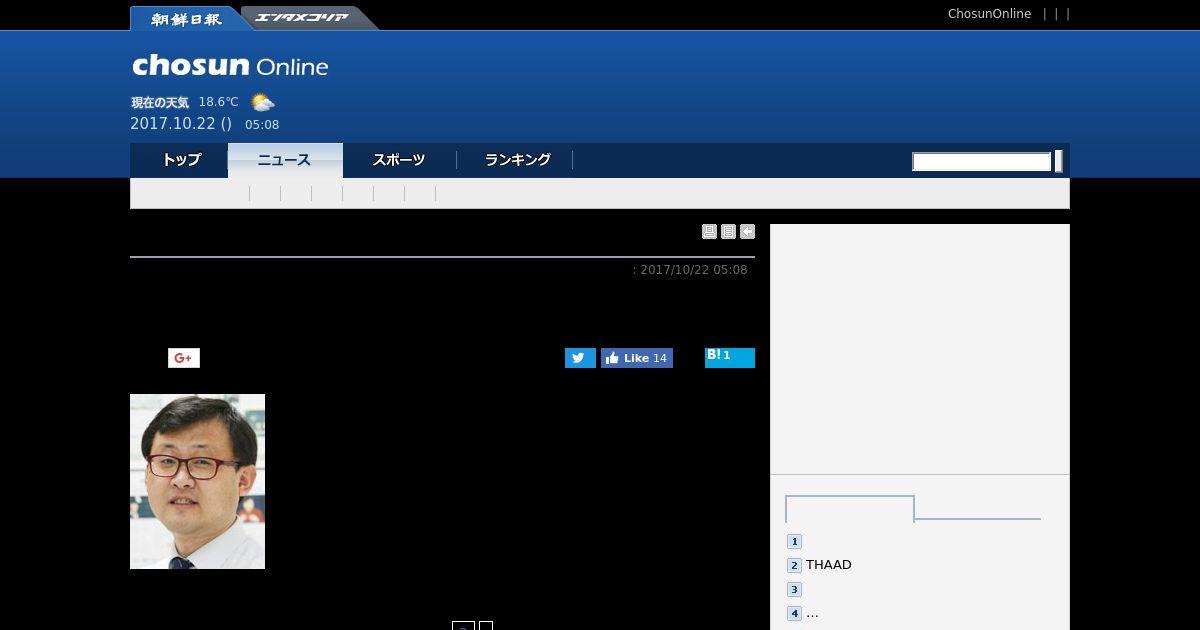
Task: Select the ニュース navigation tab
Action: (x=285, y=160)
